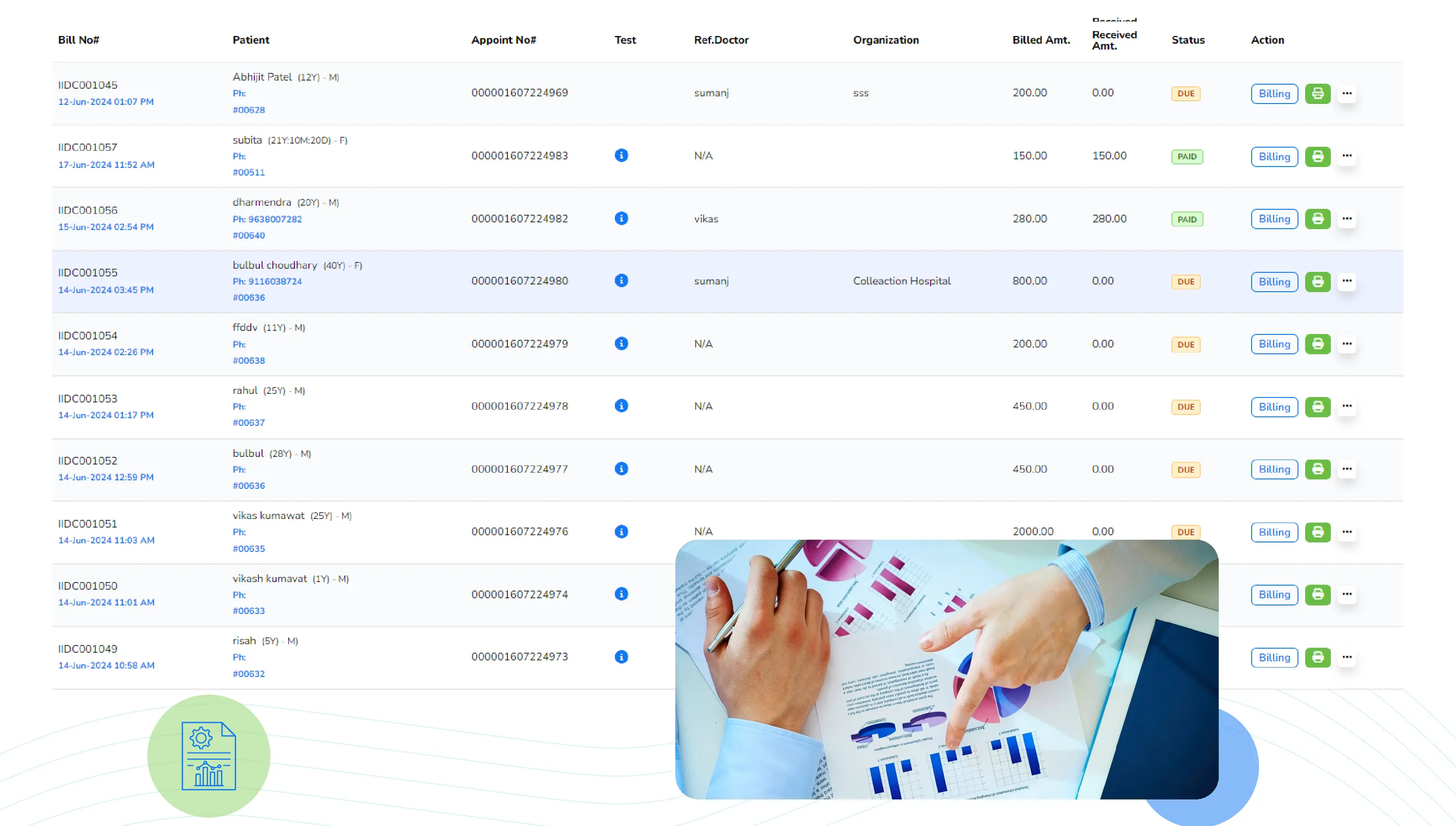Open patient ID #00640
This screenshot has width=1456, height=826.
249,235
